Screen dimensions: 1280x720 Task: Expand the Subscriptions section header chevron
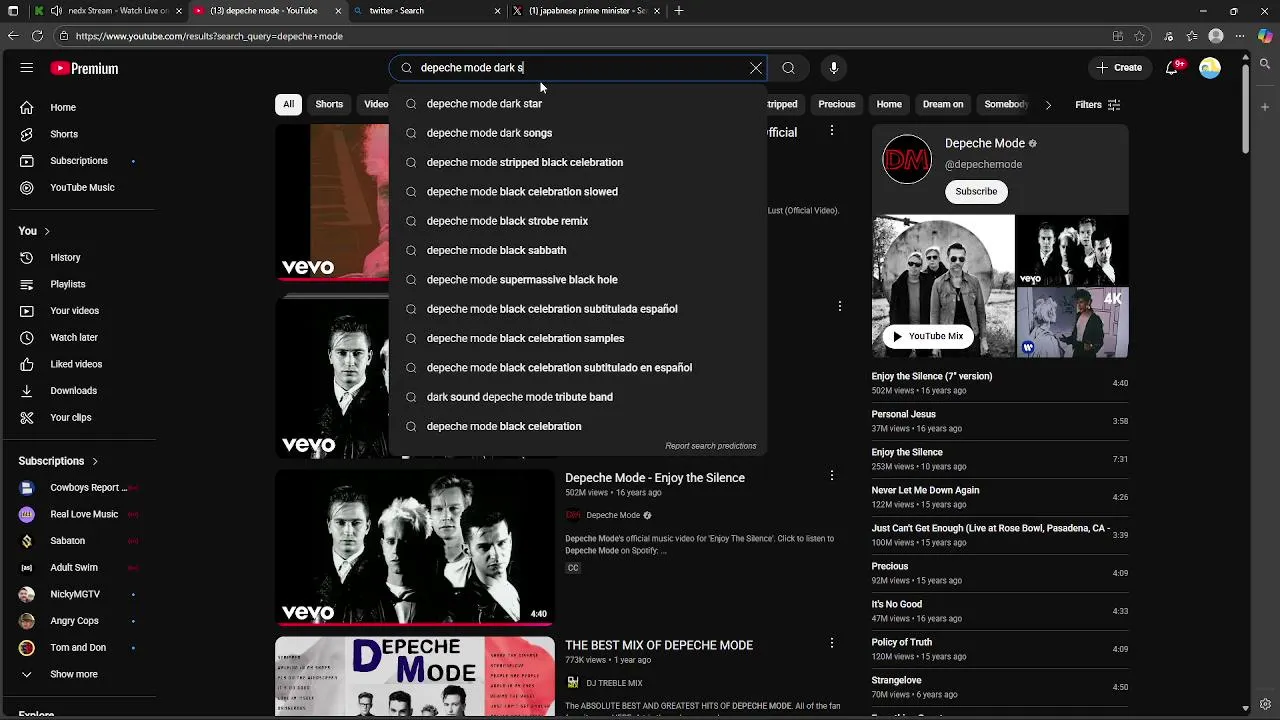95,461
